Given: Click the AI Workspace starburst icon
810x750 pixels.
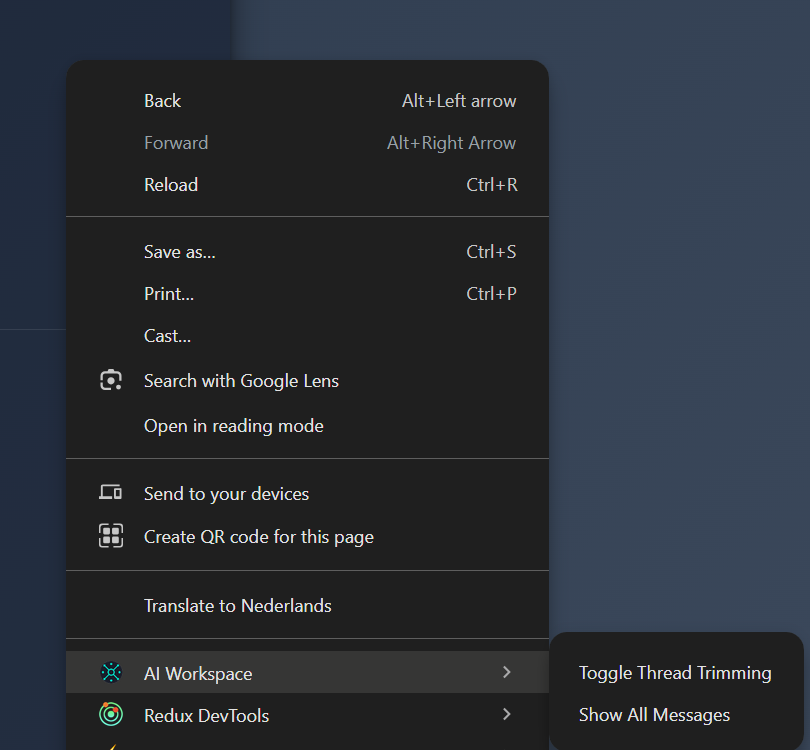Looking at the screenshot, I should tap(110, 673).
